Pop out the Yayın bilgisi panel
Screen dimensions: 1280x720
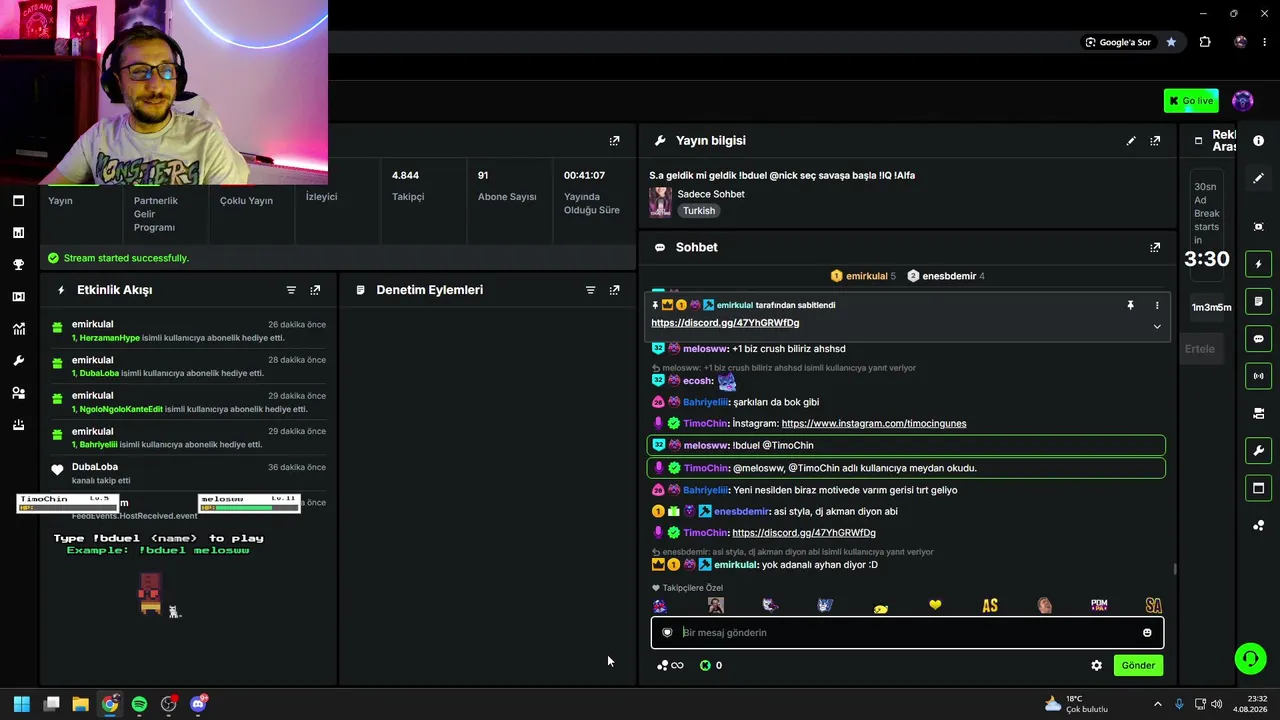(1155, 141)
